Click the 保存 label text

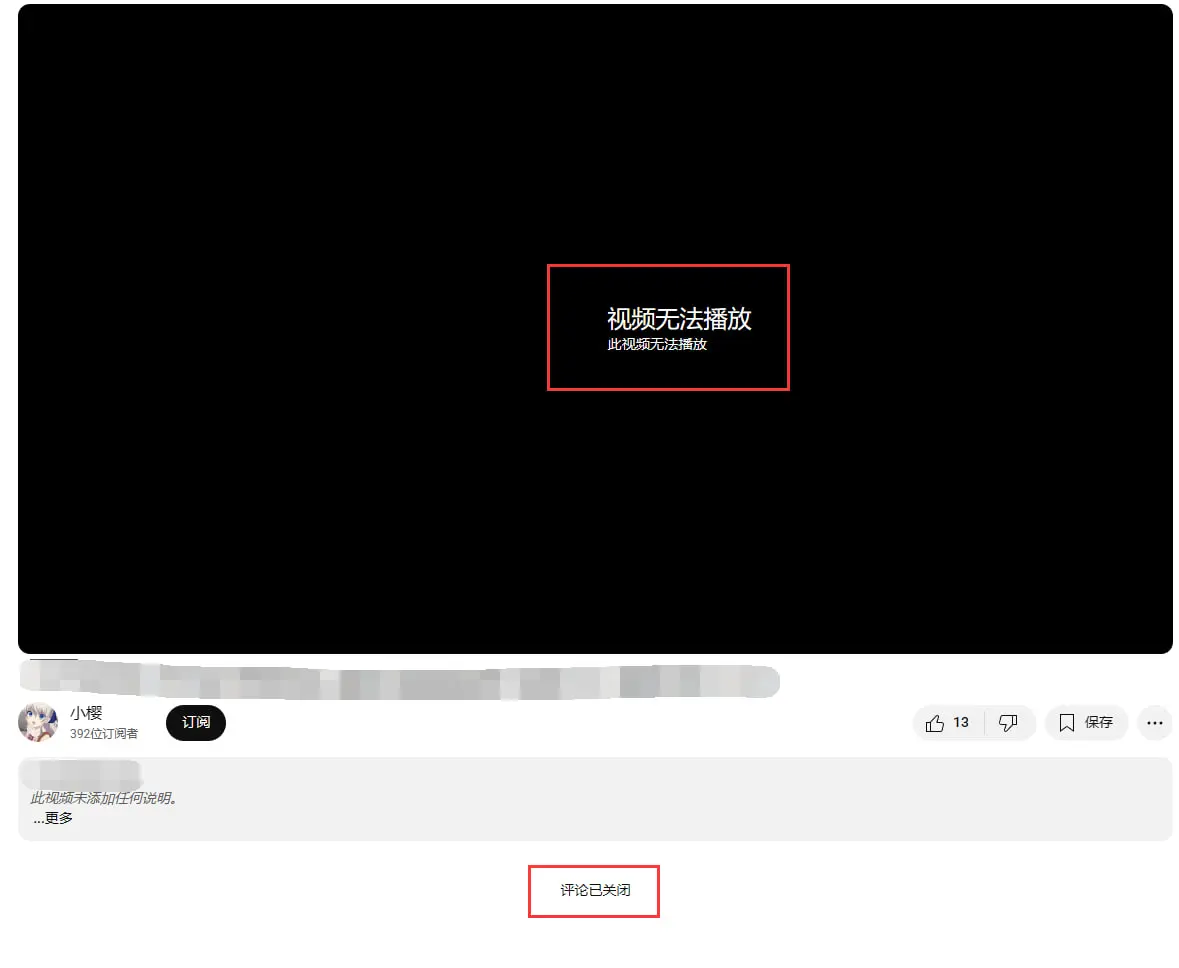[x=1099, y=722]
